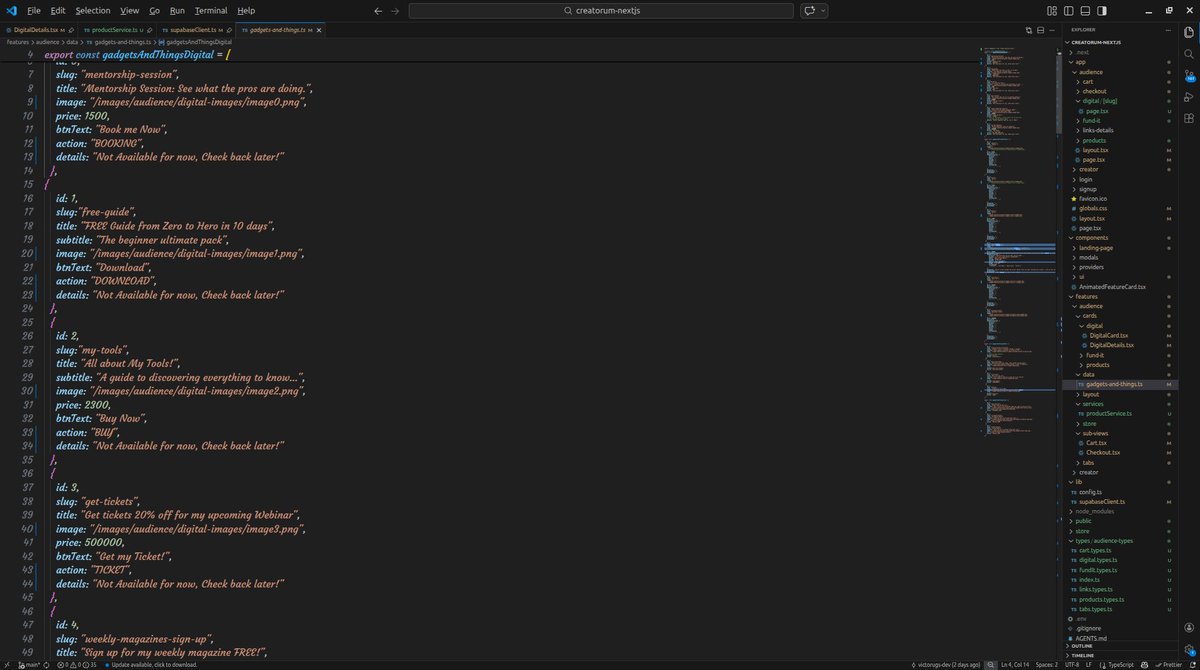Open the Selection menu
Image resolution: width=1200 pixels, height=670 pixels.
pyautogui.click(x=93, y=10)
